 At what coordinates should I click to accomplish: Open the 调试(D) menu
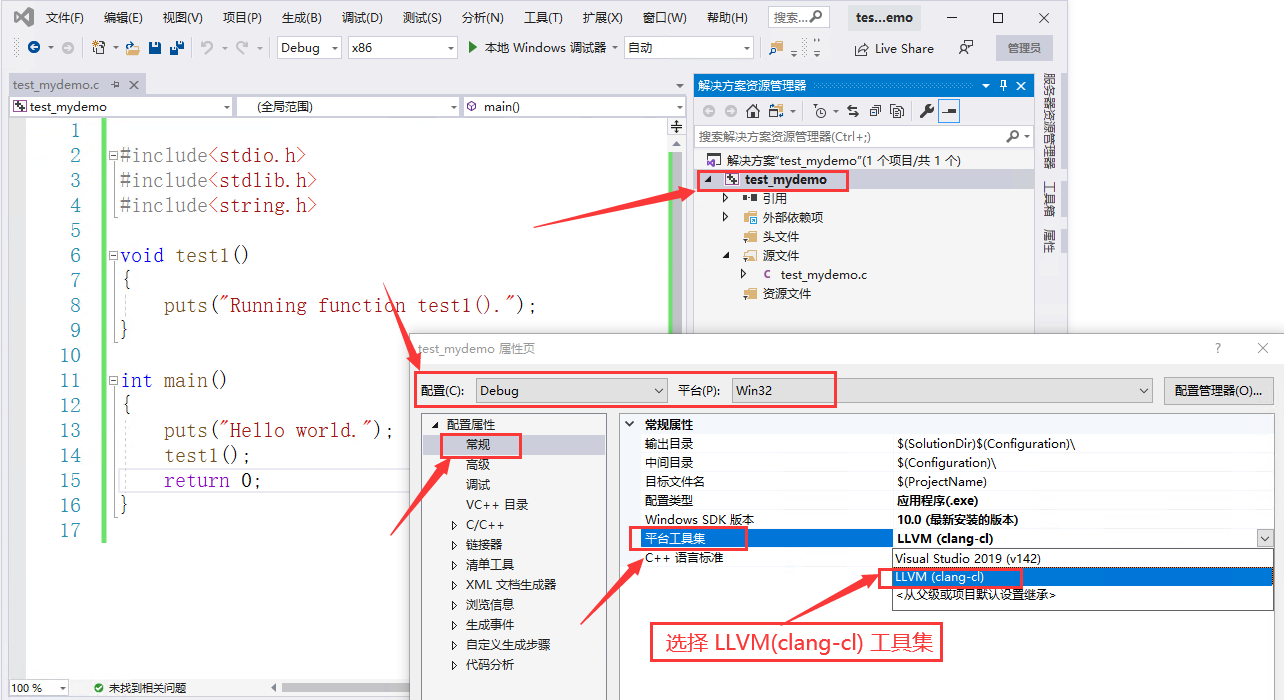(x=361, y=18)
